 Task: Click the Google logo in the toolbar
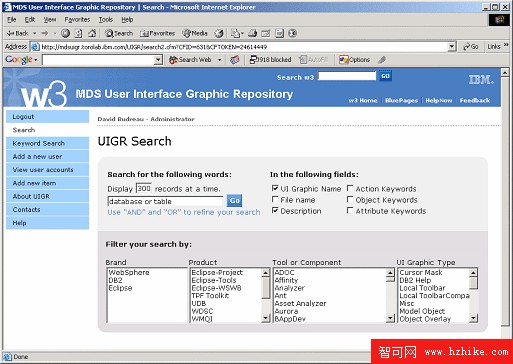(19, 60)
